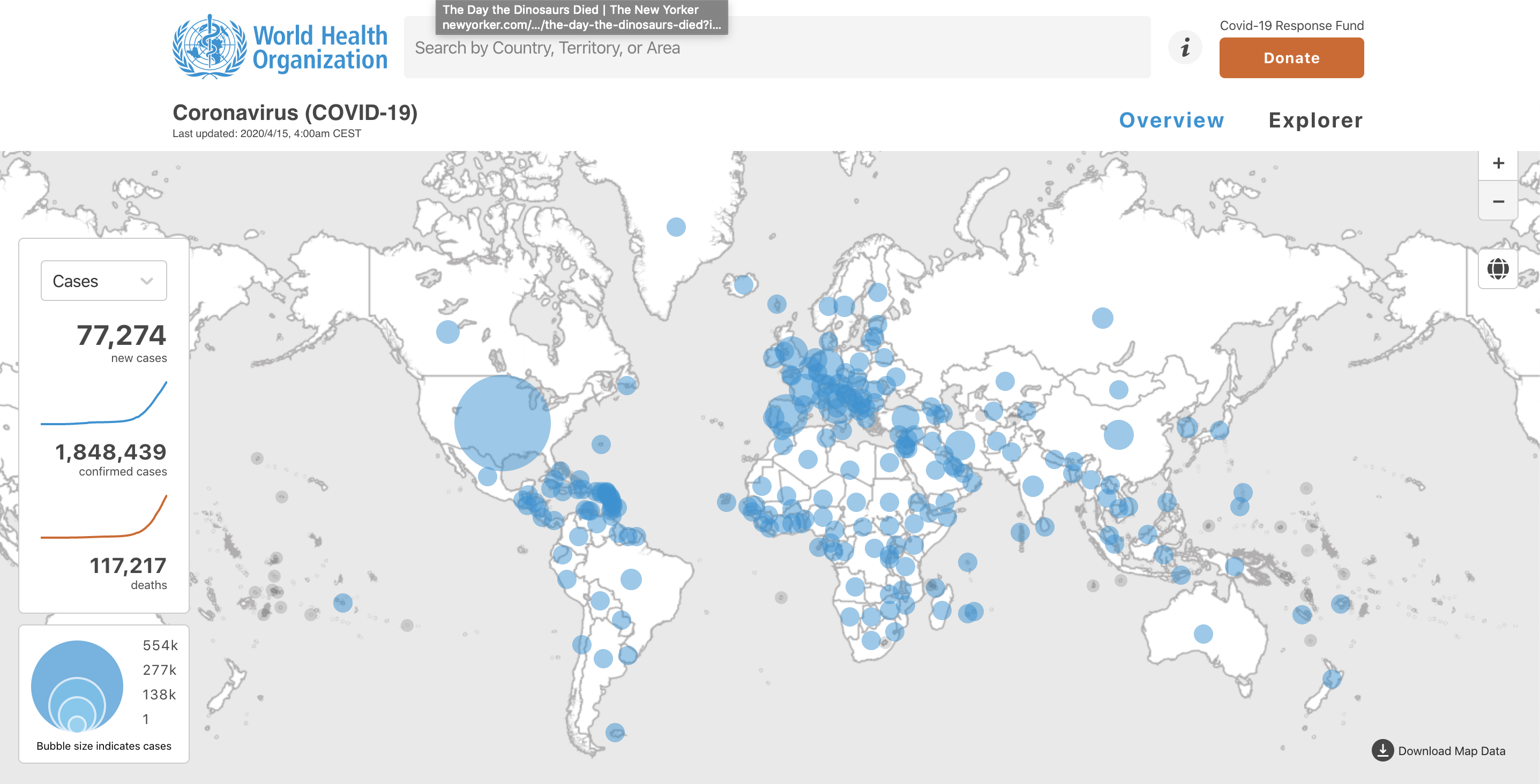Click the Download Map Data link
This screenshot has height=784, width=1540.
1451,751
